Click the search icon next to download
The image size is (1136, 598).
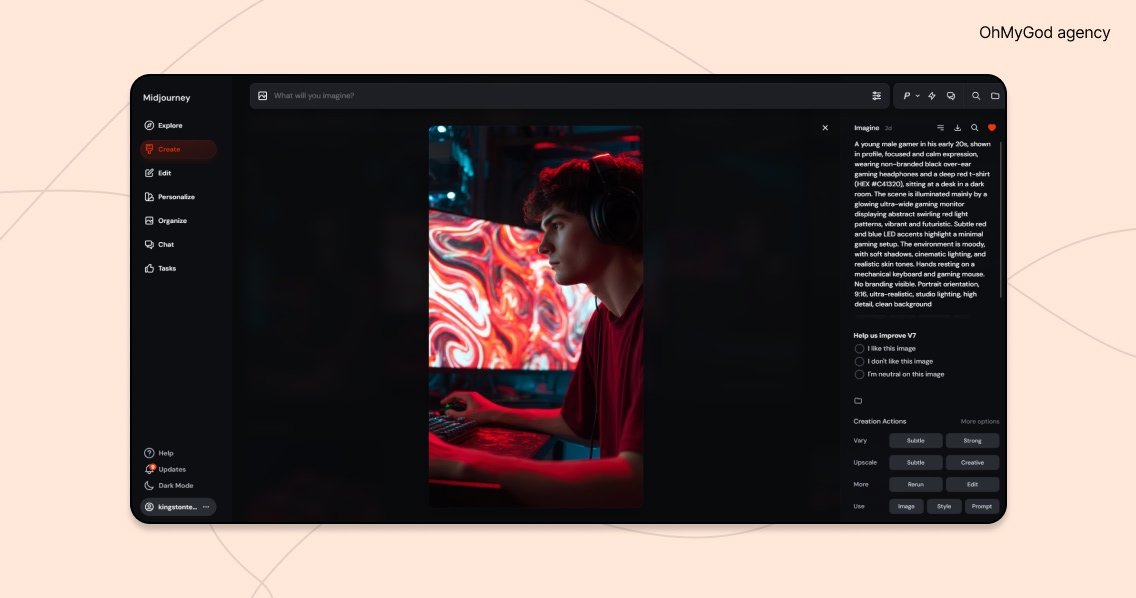975,128
